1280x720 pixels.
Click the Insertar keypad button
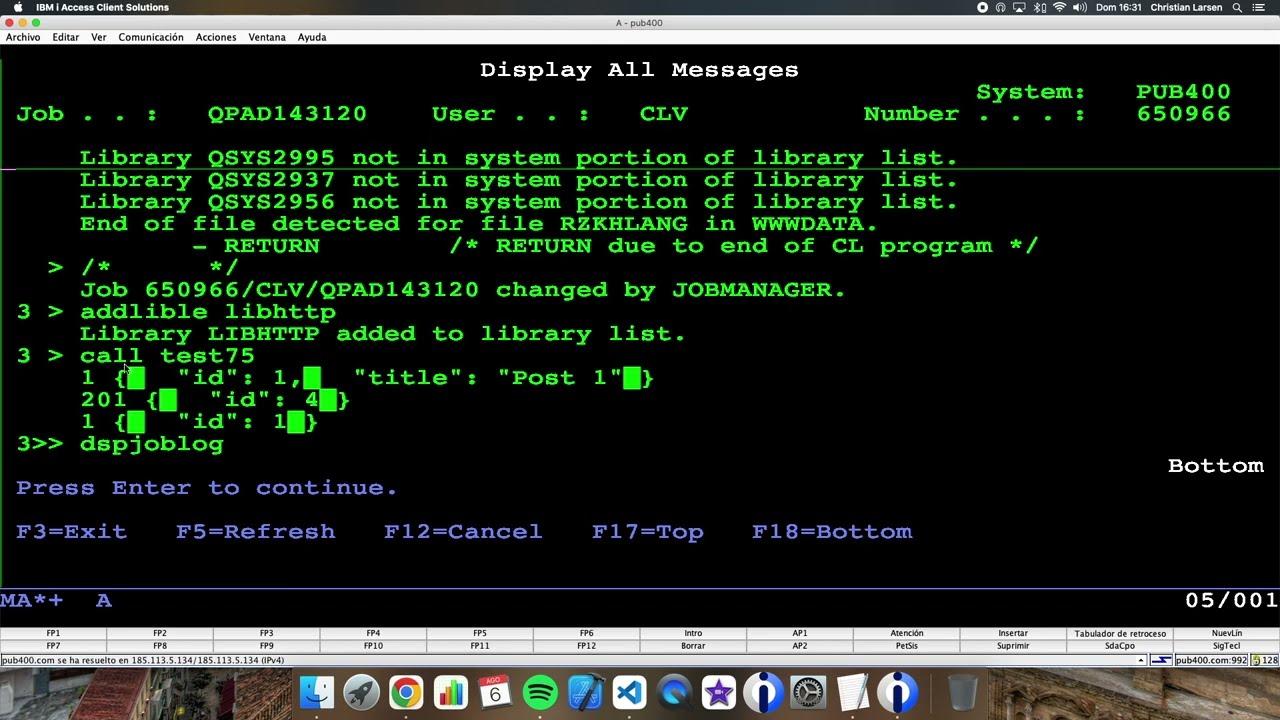(1013, 633)
